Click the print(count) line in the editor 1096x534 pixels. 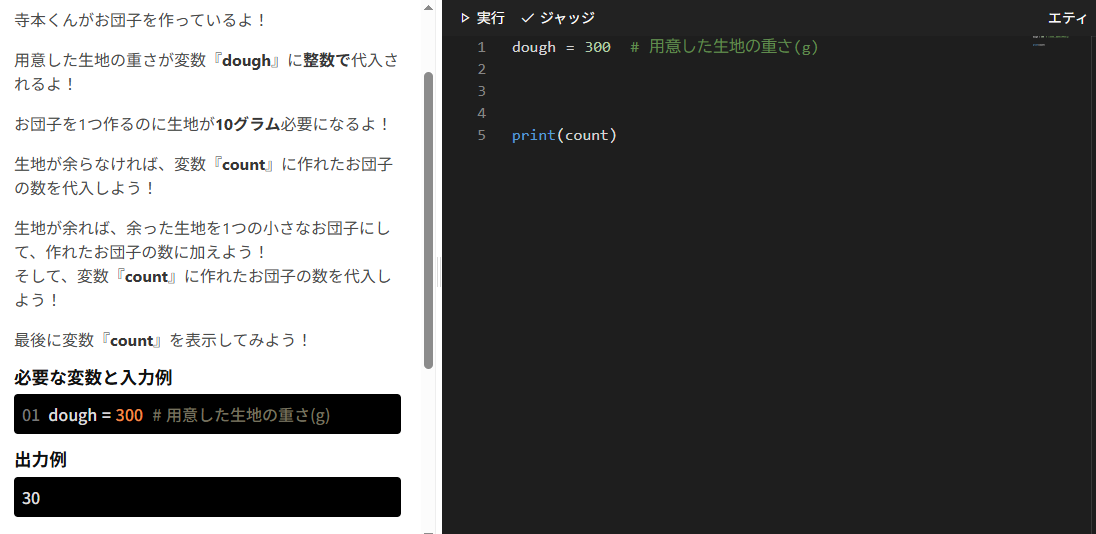click(x=564, y=135)
